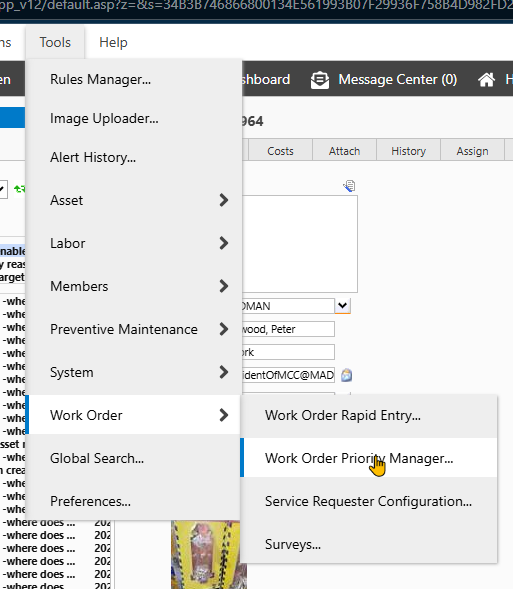Click the field containing 'wood, Peter'
The height and width of the screenshot is (589, 513).
[288, 329]
